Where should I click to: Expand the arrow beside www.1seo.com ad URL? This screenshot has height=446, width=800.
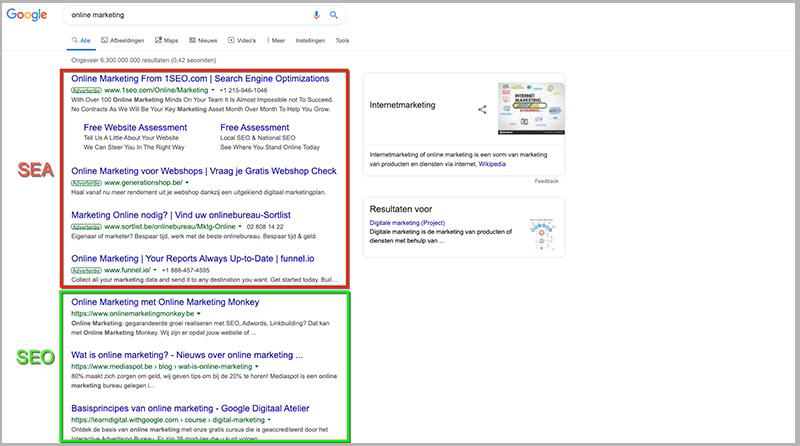[x=213, y=90]
